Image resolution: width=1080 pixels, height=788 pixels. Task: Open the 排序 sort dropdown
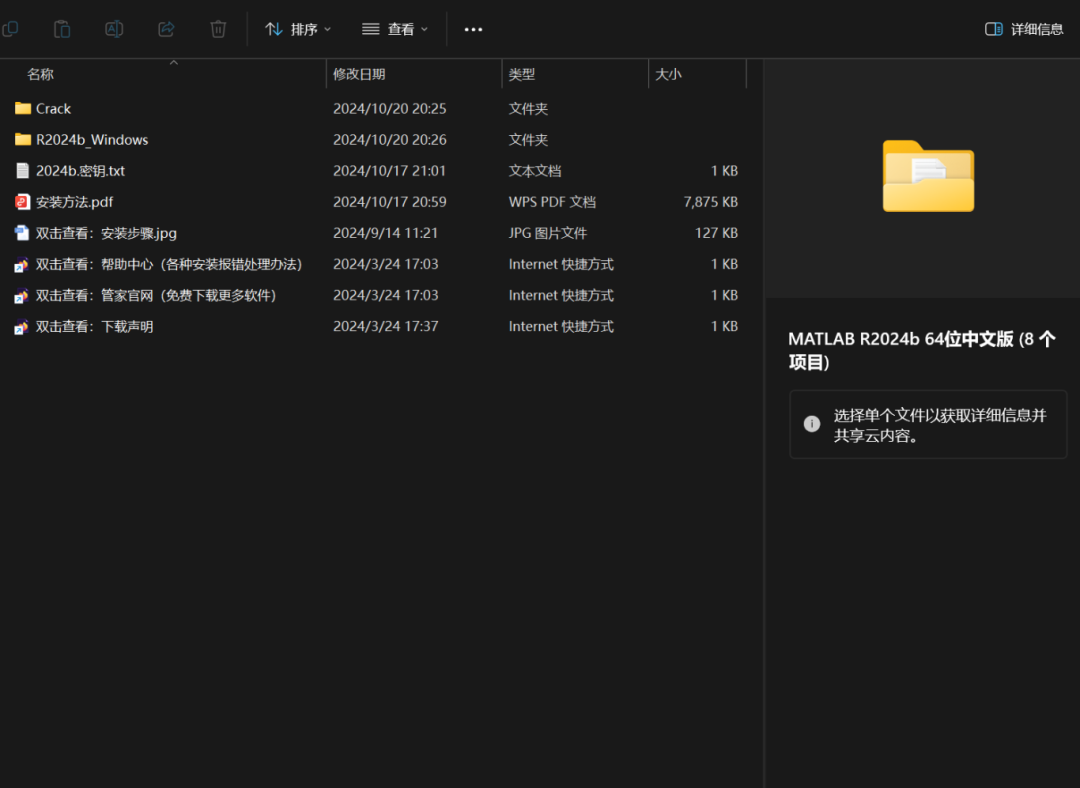pyautogui.click(x=298, y=29)
